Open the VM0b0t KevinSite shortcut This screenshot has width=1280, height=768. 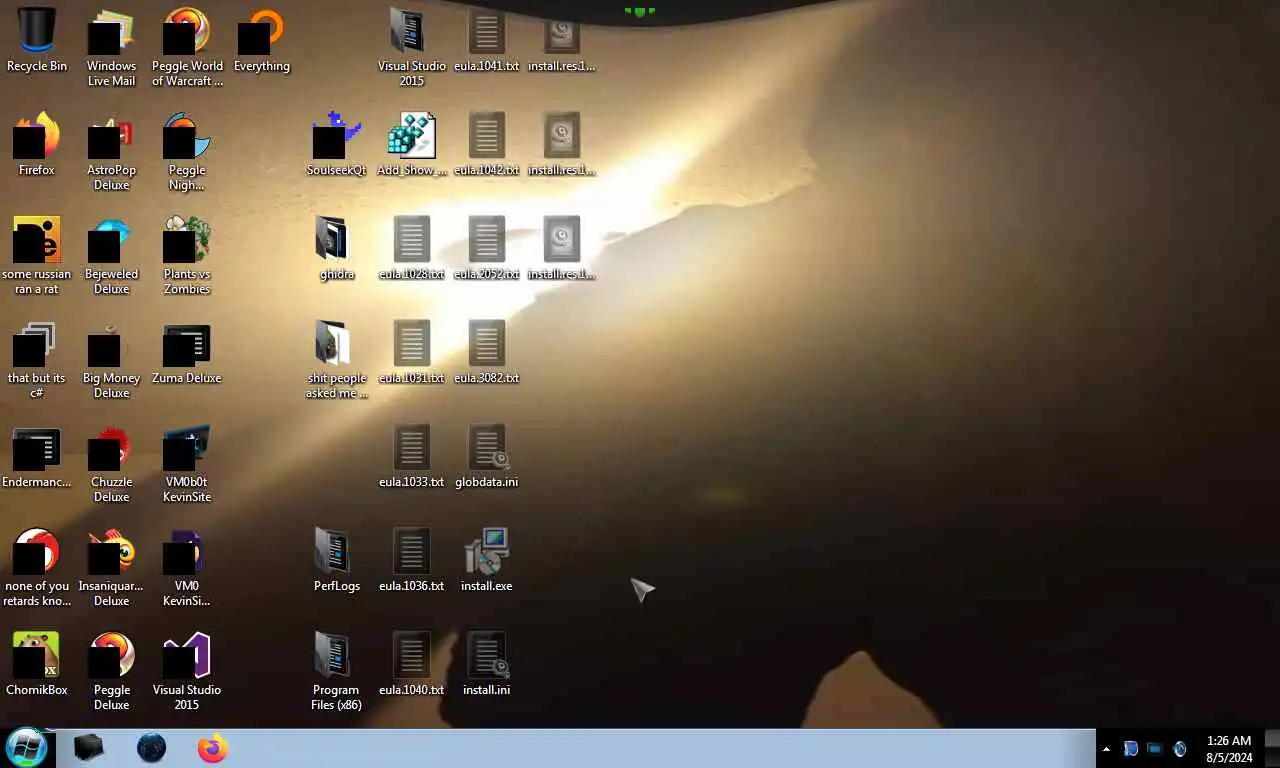(x=187, y=463)
